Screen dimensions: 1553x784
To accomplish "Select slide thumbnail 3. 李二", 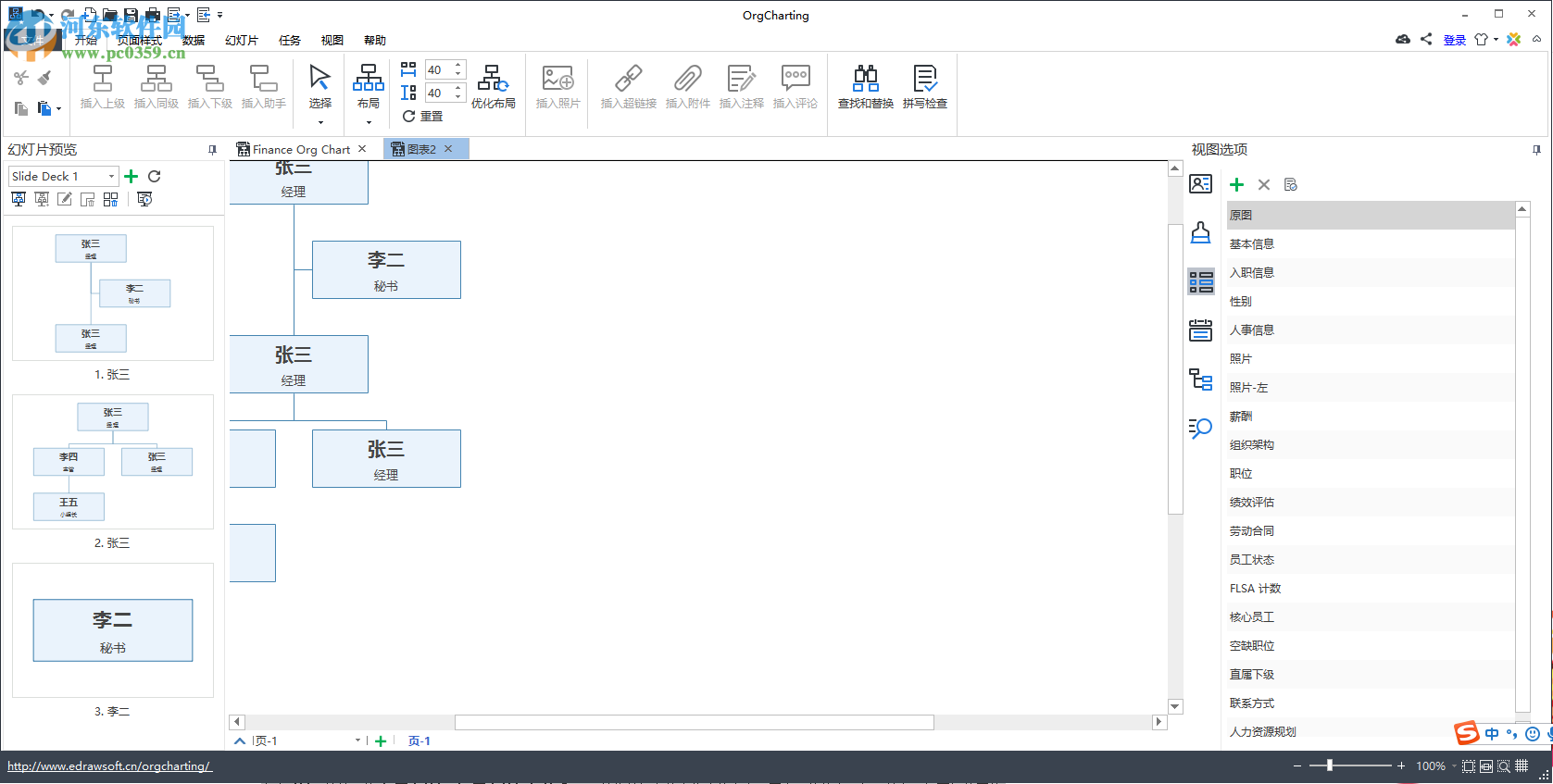I will tap(113, 630).
